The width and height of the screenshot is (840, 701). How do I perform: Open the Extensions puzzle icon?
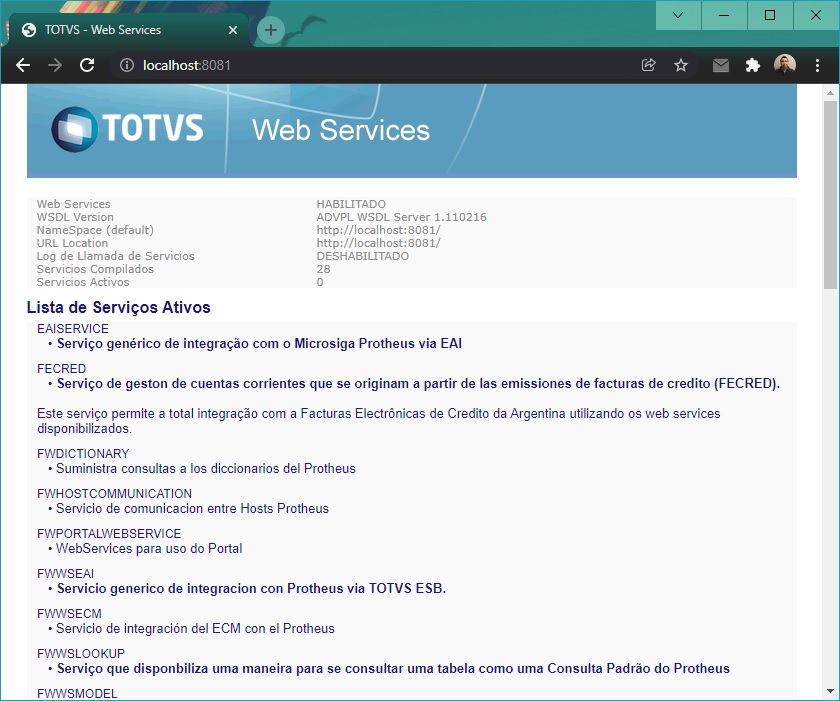(753, 65)
